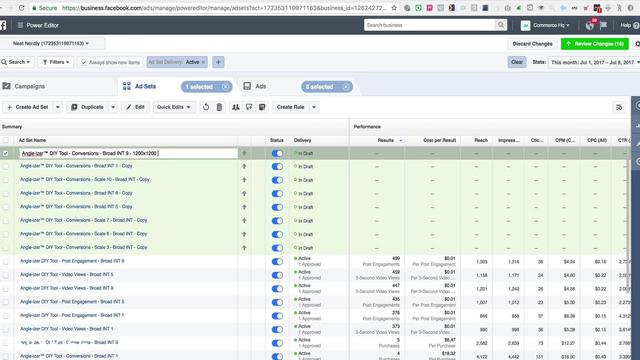
Task: Click the ad set name edit field
Action: (129, 153)
